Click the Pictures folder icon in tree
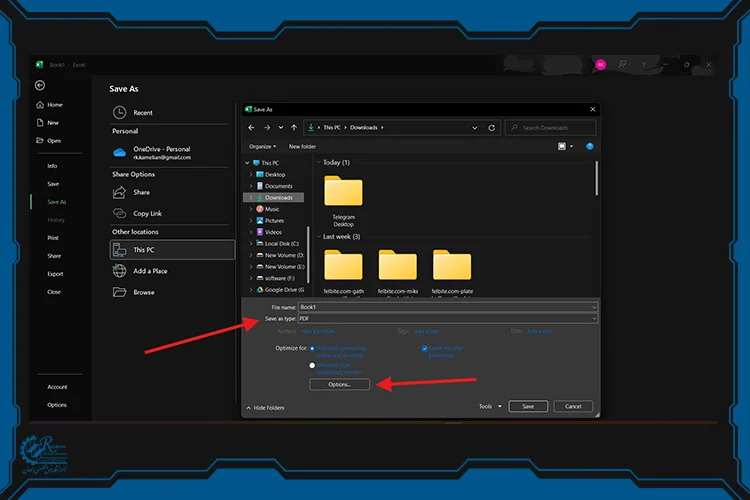Viewport: 750px width, 500px height. point(260,221)
